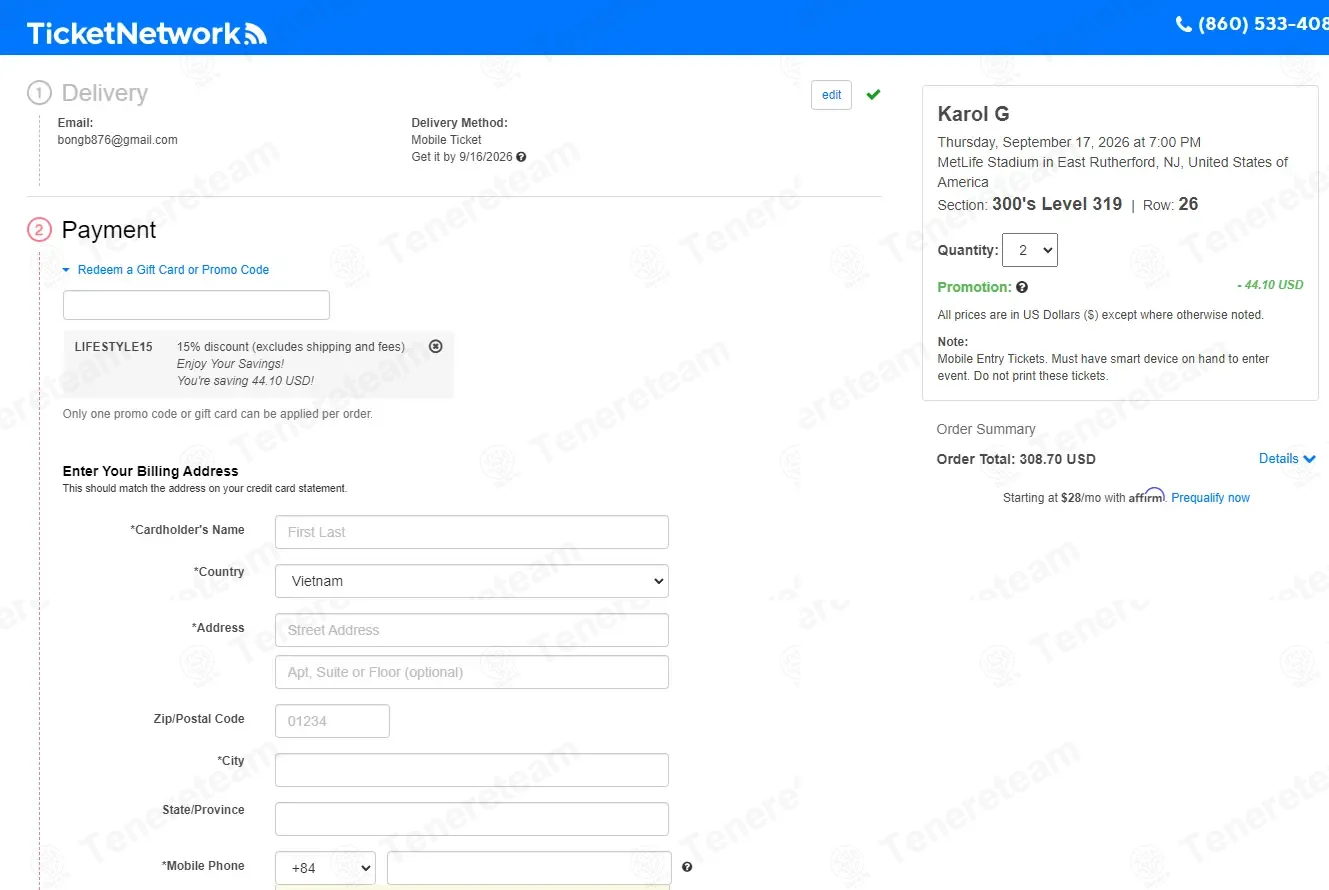Click the Cardholder's Name field
This screenshot has width=1329, height=890.
pos(472,532)
